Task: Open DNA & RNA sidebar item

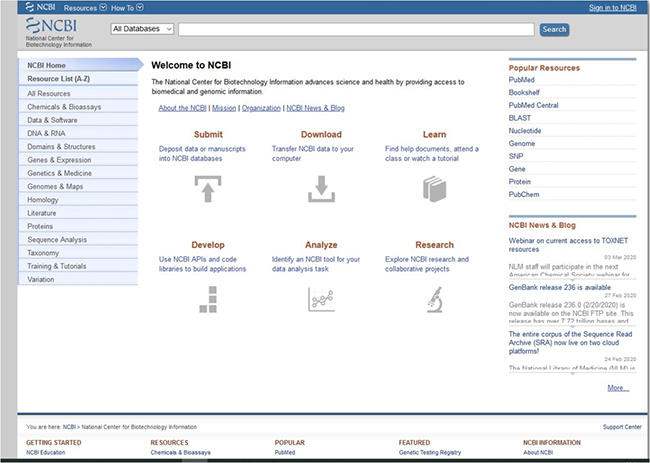Action: click(x=78, y=133)
